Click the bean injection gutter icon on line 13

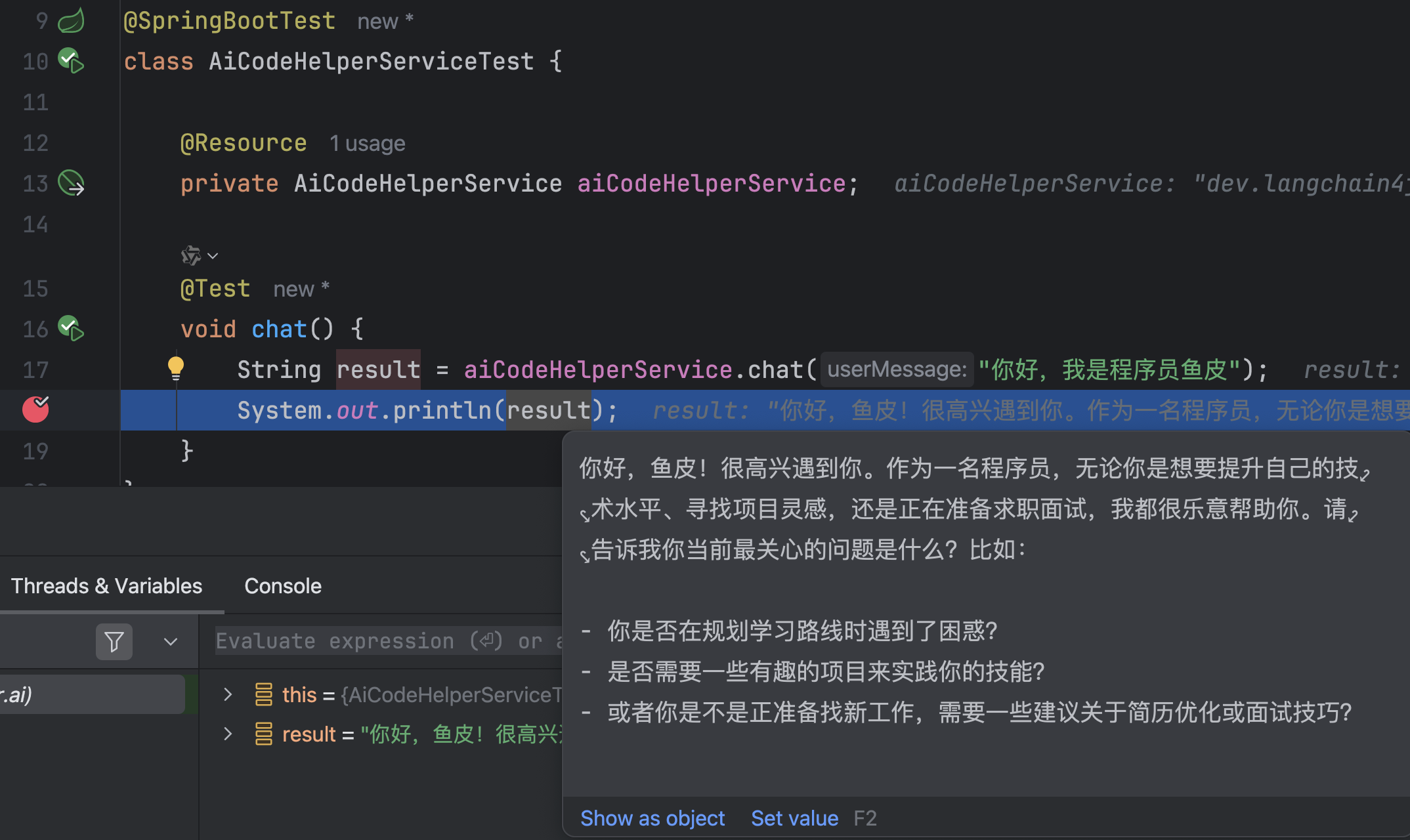(71, 183)
